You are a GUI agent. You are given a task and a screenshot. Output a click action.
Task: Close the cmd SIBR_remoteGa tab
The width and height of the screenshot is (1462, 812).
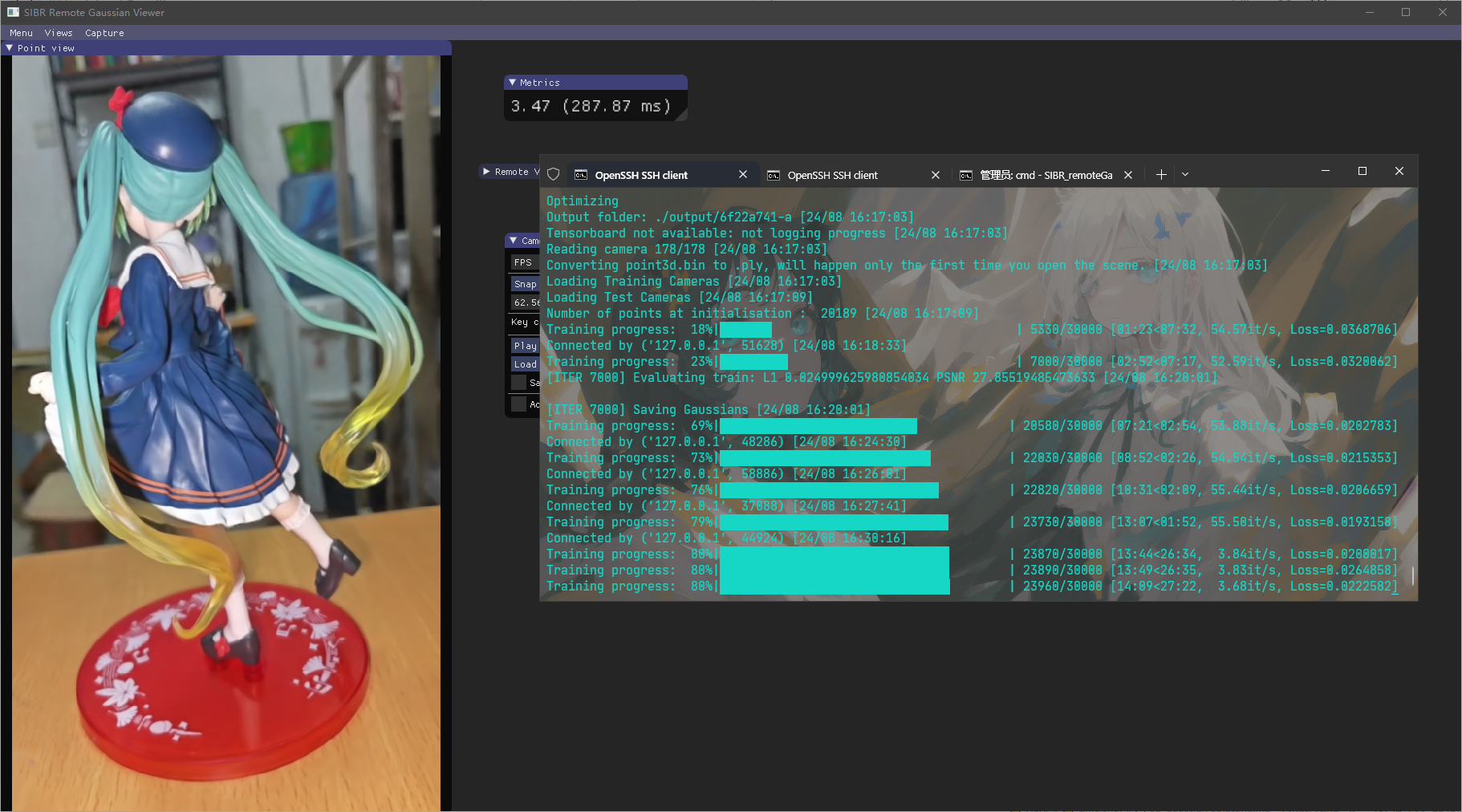pyautogui.click(x=1128, y=175)
